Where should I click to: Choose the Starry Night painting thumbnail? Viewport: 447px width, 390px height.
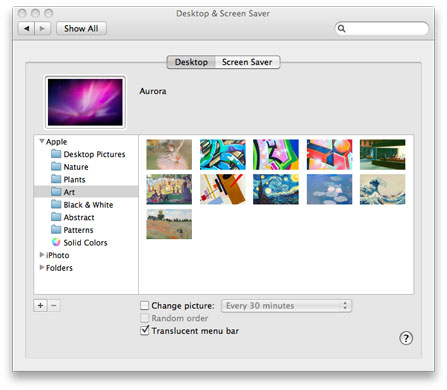click(276, 189)
